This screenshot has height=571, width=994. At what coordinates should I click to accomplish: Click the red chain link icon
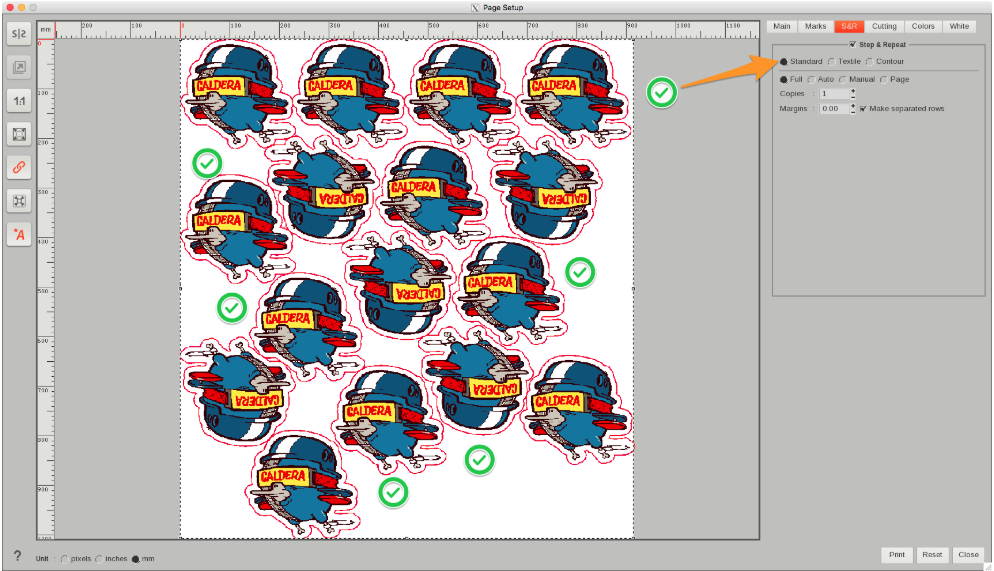19,167
